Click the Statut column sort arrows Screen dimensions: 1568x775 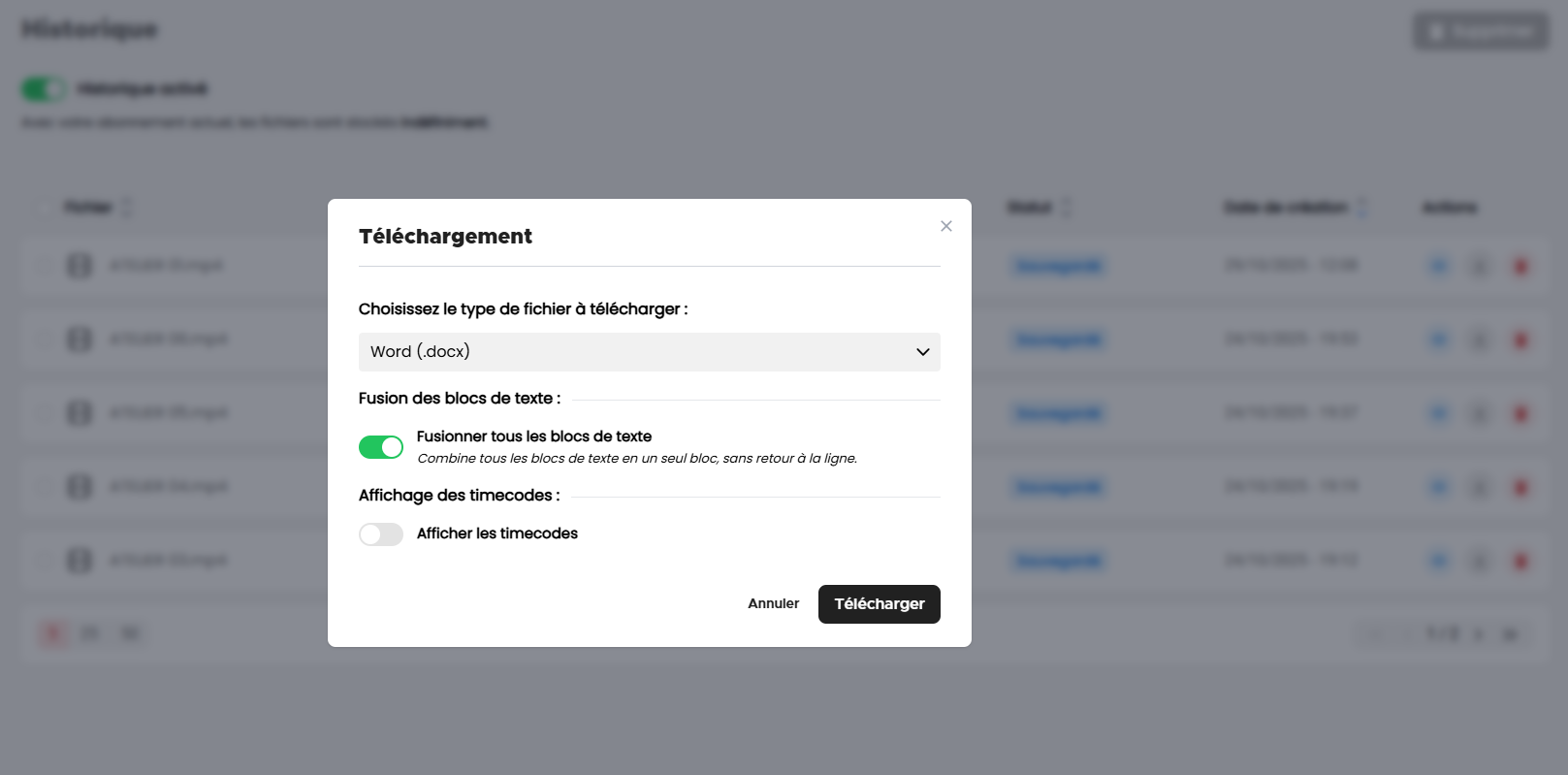pyautogui.click(x=1067, y=208)
